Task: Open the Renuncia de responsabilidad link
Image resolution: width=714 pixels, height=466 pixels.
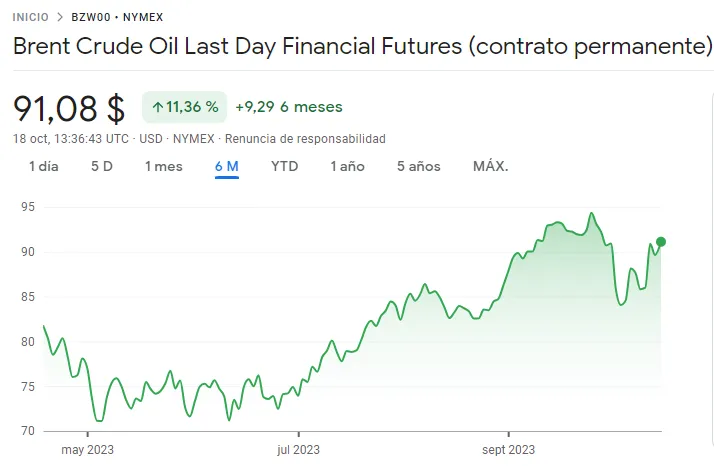Action: point(305,139)
